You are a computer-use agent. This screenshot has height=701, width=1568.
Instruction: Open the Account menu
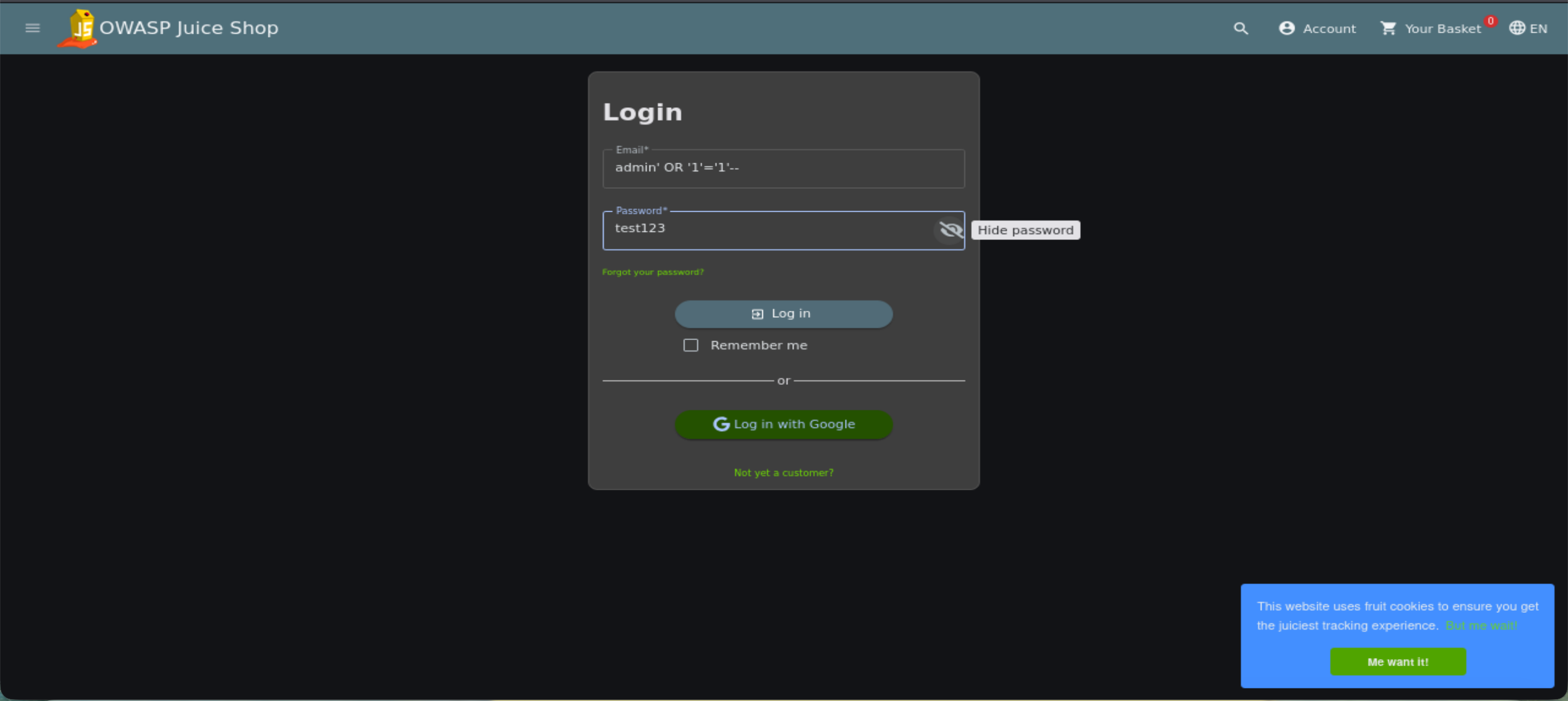(x=1316, y=29)
